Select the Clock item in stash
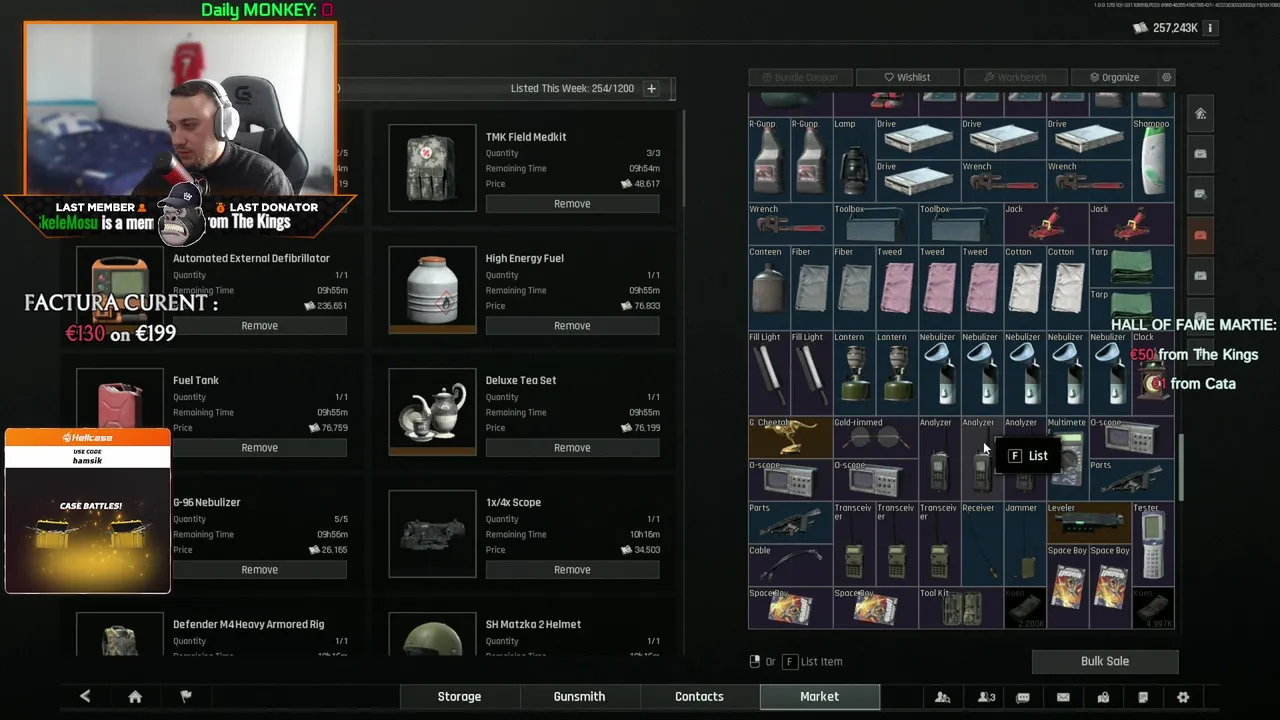 (x=1152, y=371)
